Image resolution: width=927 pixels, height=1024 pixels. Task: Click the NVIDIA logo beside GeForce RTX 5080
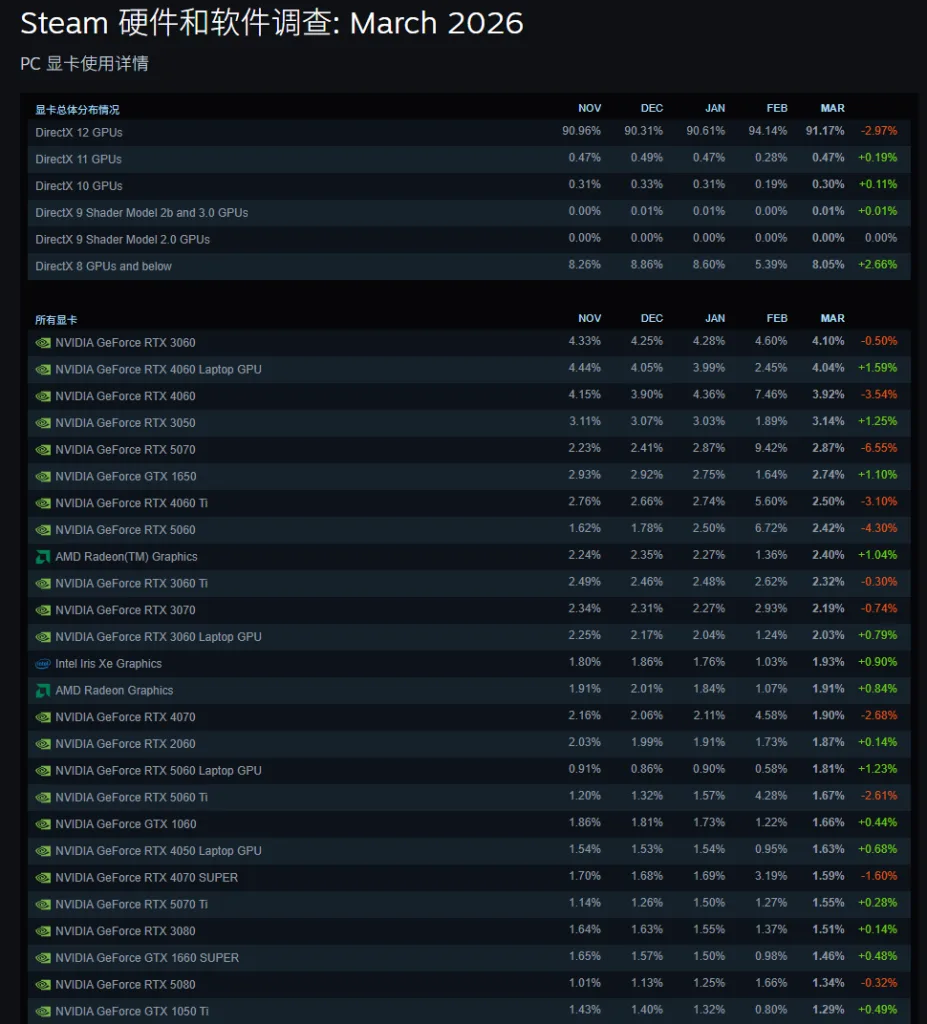(x=43, y=985)
